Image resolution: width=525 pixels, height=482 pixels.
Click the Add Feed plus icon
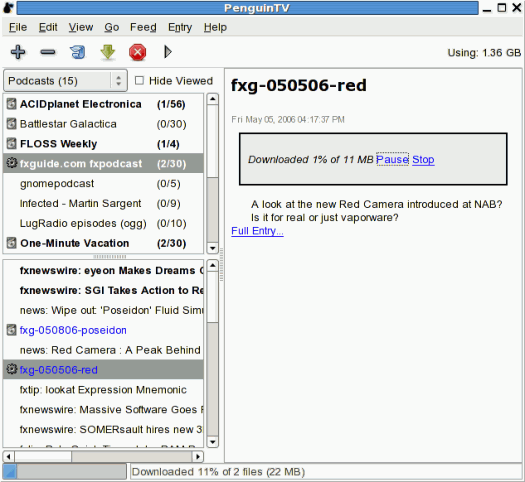click(18, 52)
